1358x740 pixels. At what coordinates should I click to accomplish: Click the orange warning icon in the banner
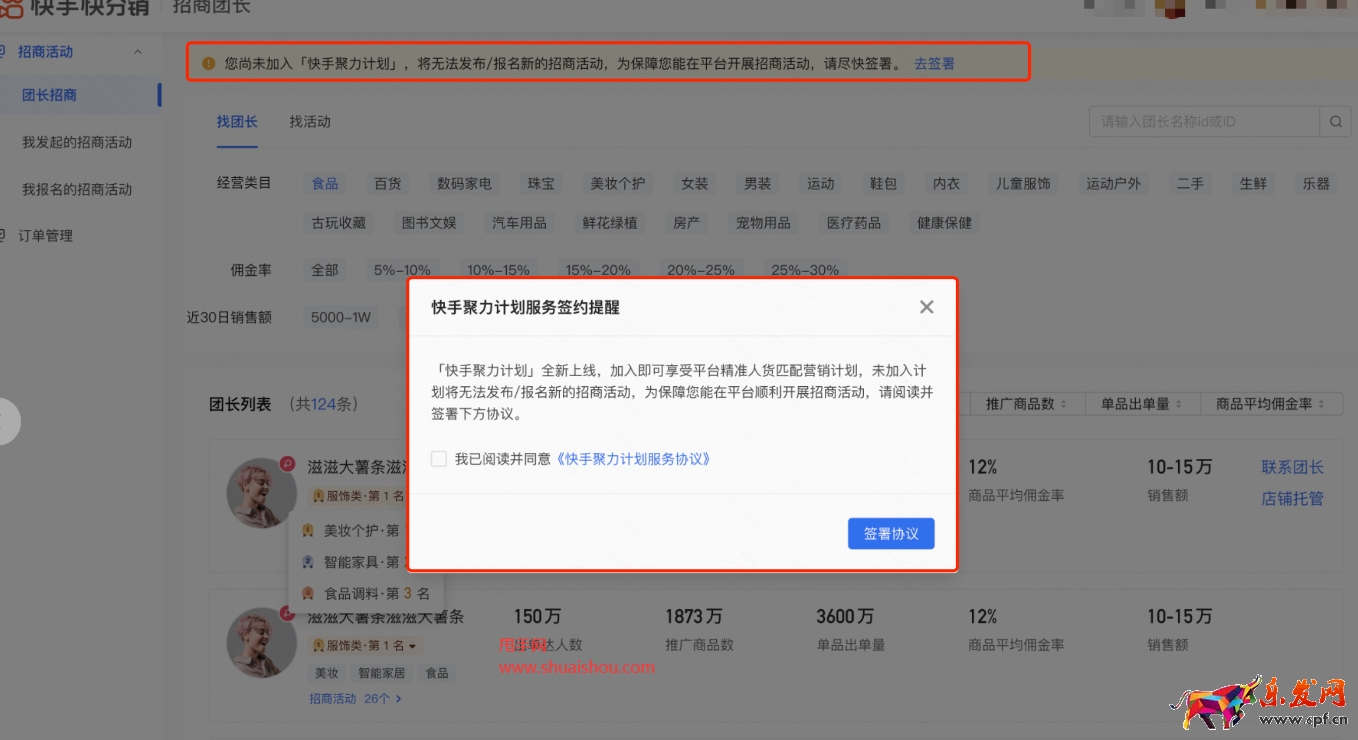pos(209,63)
